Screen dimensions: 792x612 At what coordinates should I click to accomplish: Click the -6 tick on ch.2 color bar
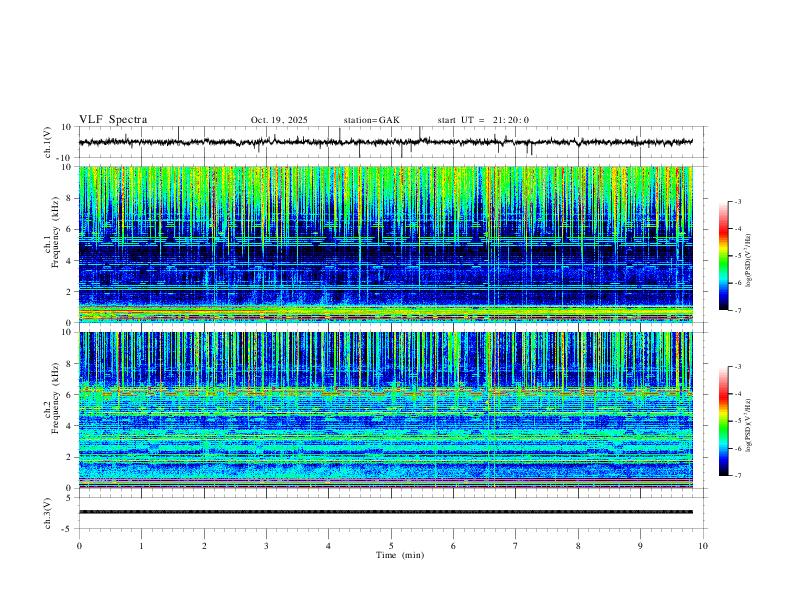pos(737,448)
